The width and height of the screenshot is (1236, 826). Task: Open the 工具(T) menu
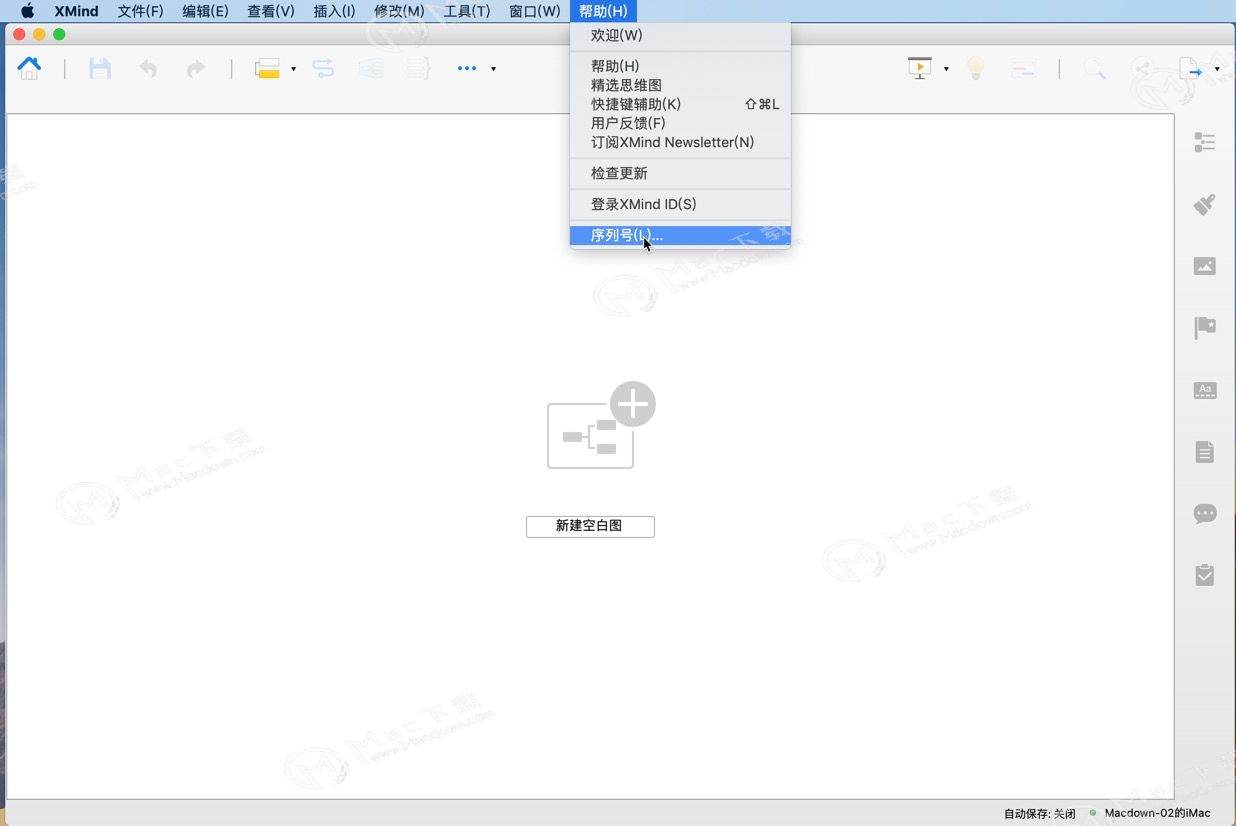click(x=467, y=11)
